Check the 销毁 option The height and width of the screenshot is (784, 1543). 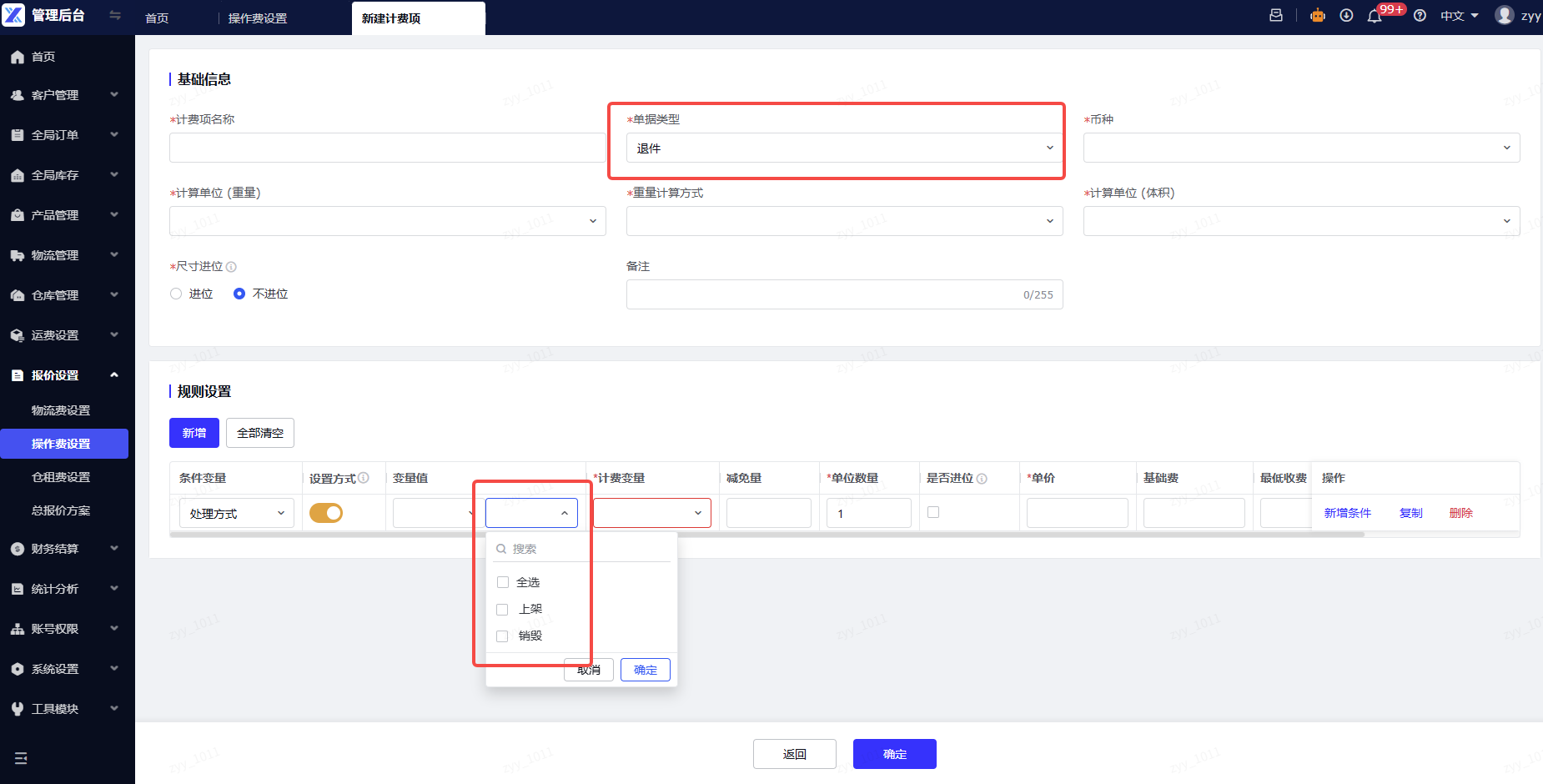click(x=502, y=636)
